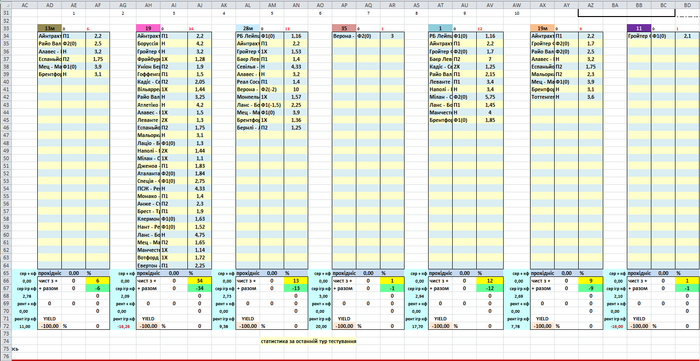The image size is (700, 361).
Task: Select the yellow cell with value 9
Action: click(x=591, y=281)
